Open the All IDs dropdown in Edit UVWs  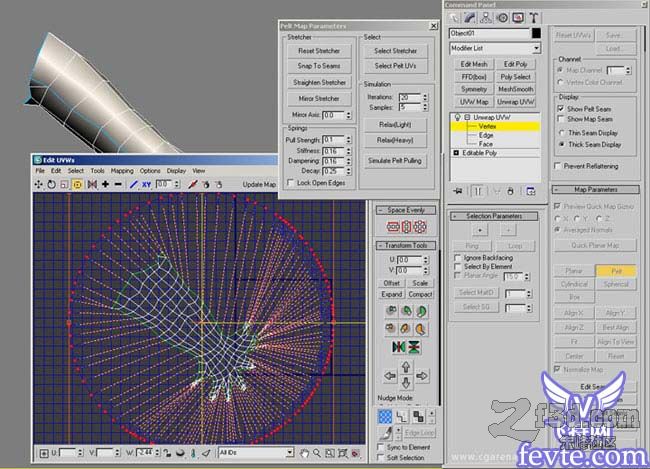(290, 452)
